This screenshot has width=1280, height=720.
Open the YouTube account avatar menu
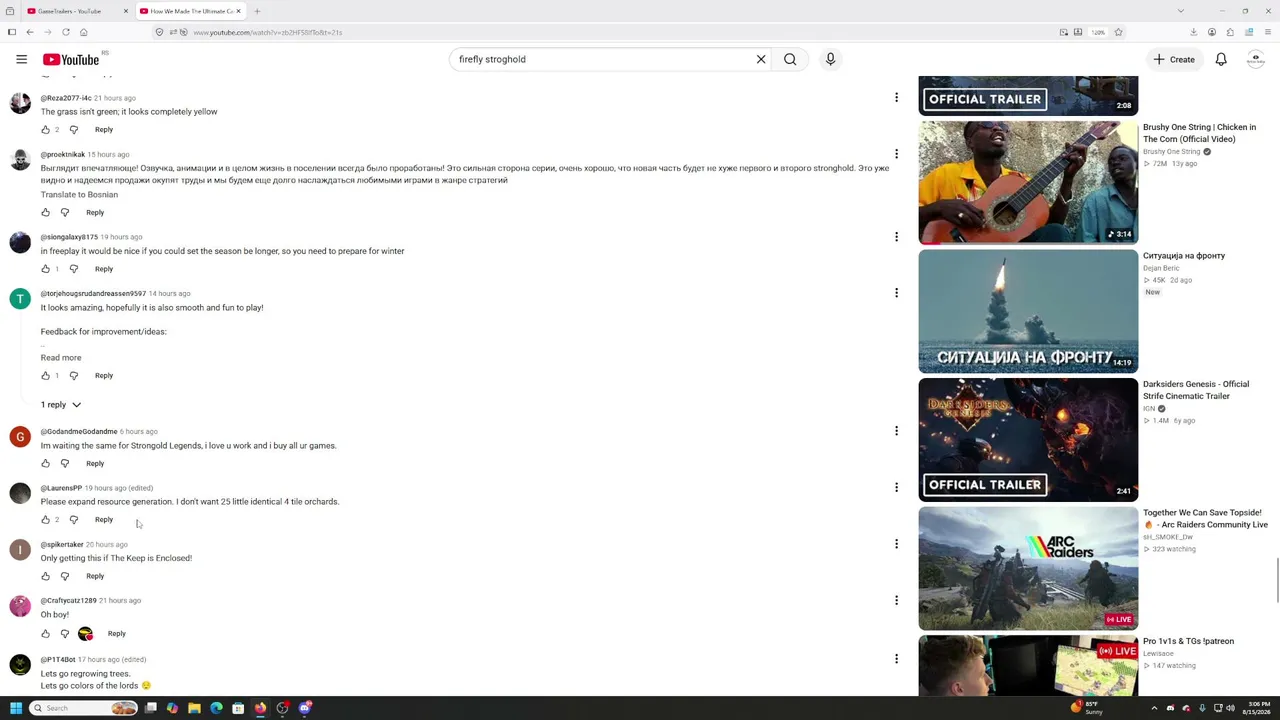click(x=1256, y=59)
